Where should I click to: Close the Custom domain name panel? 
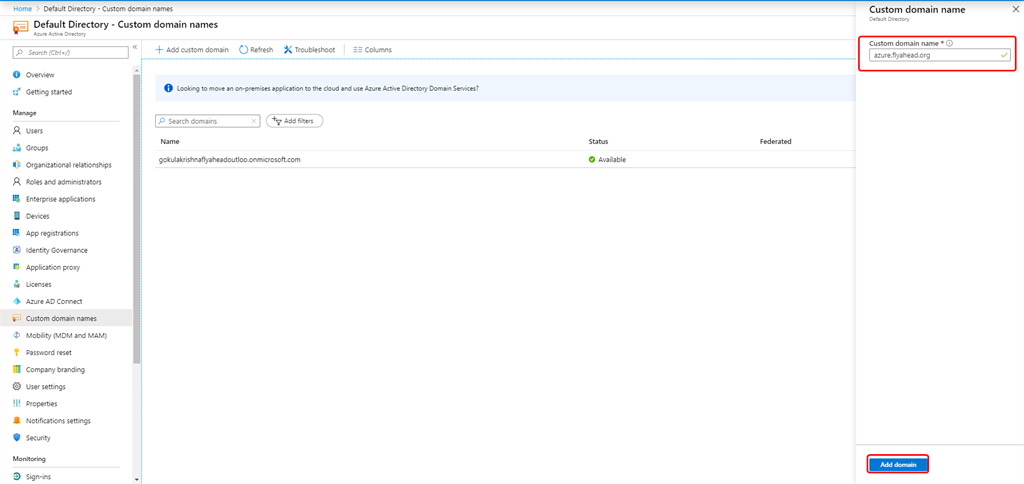click(1011, 9)
